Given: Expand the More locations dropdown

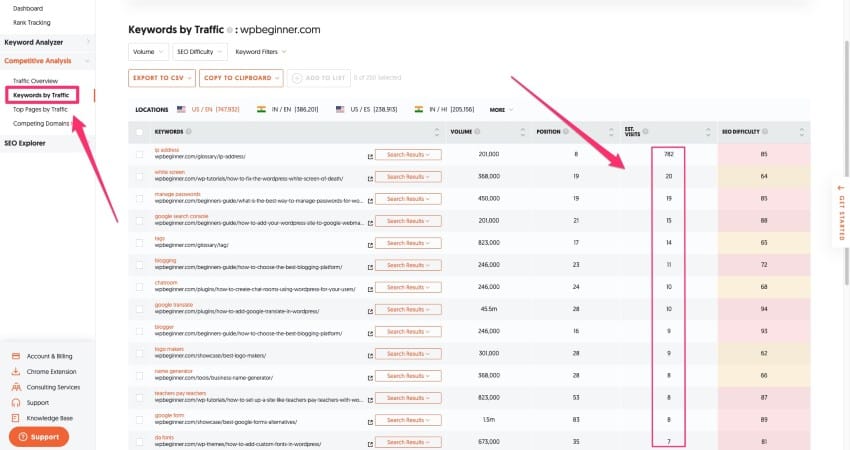Looking at the screenshot, I should (x=501, y=110).
